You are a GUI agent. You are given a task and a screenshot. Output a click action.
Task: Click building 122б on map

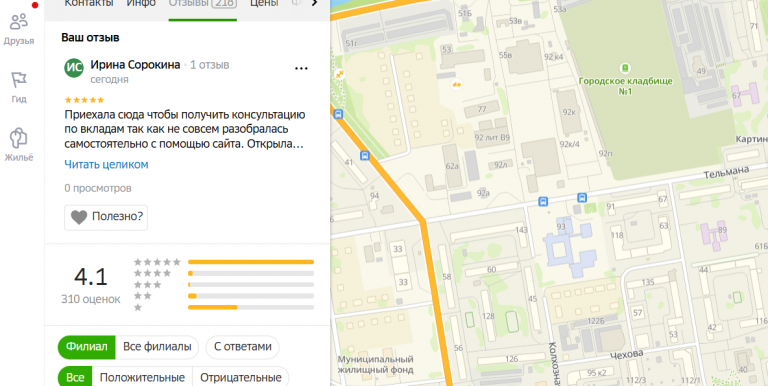click(596, 321)
